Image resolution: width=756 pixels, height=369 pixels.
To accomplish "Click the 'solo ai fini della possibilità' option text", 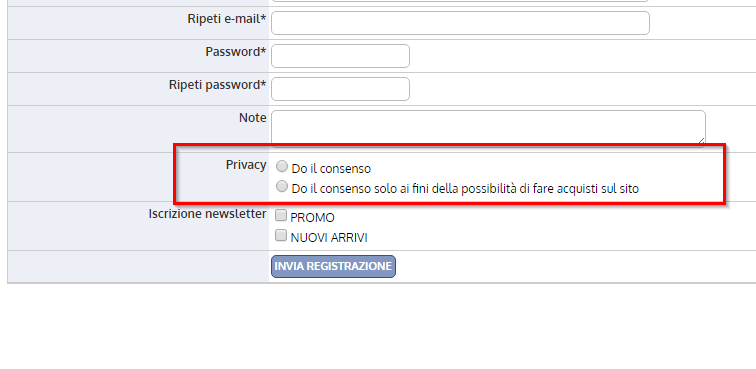I will [446, 189].
